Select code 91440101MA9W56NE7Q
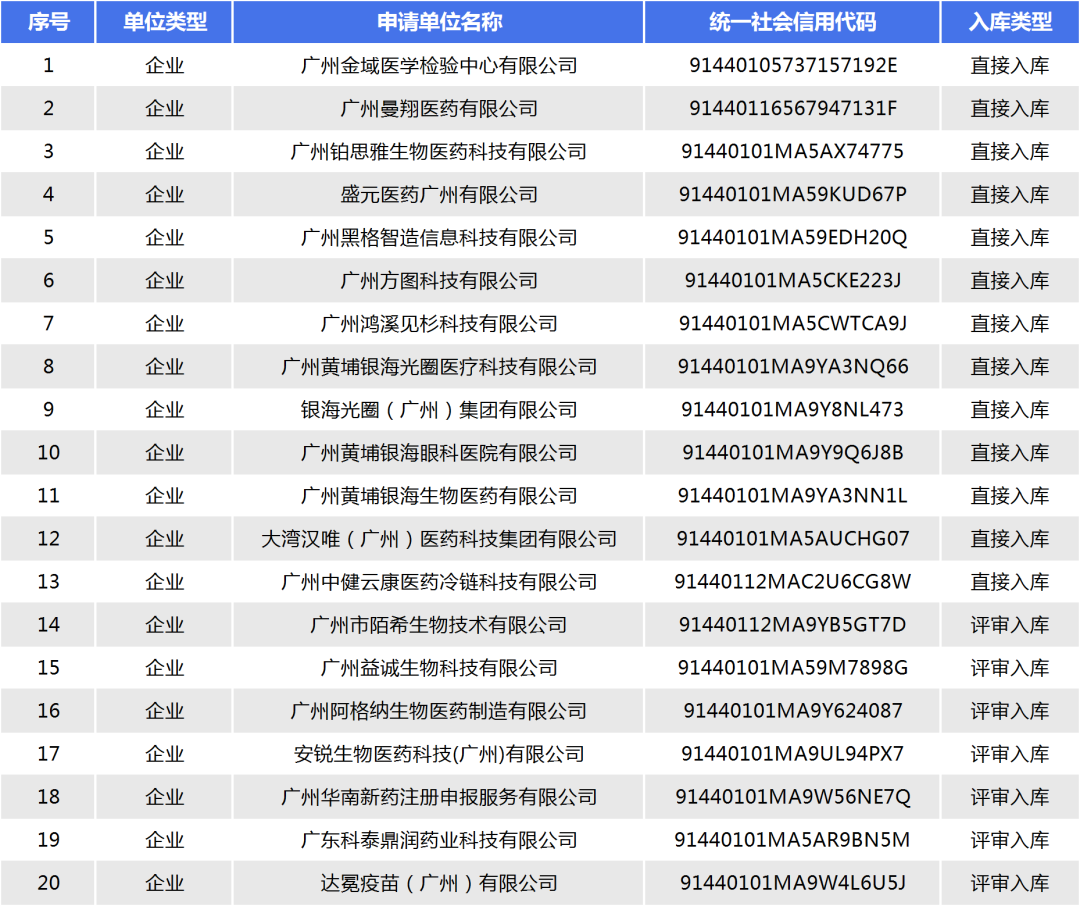This screenshot has width=1080, height=906. coord(793,797)
